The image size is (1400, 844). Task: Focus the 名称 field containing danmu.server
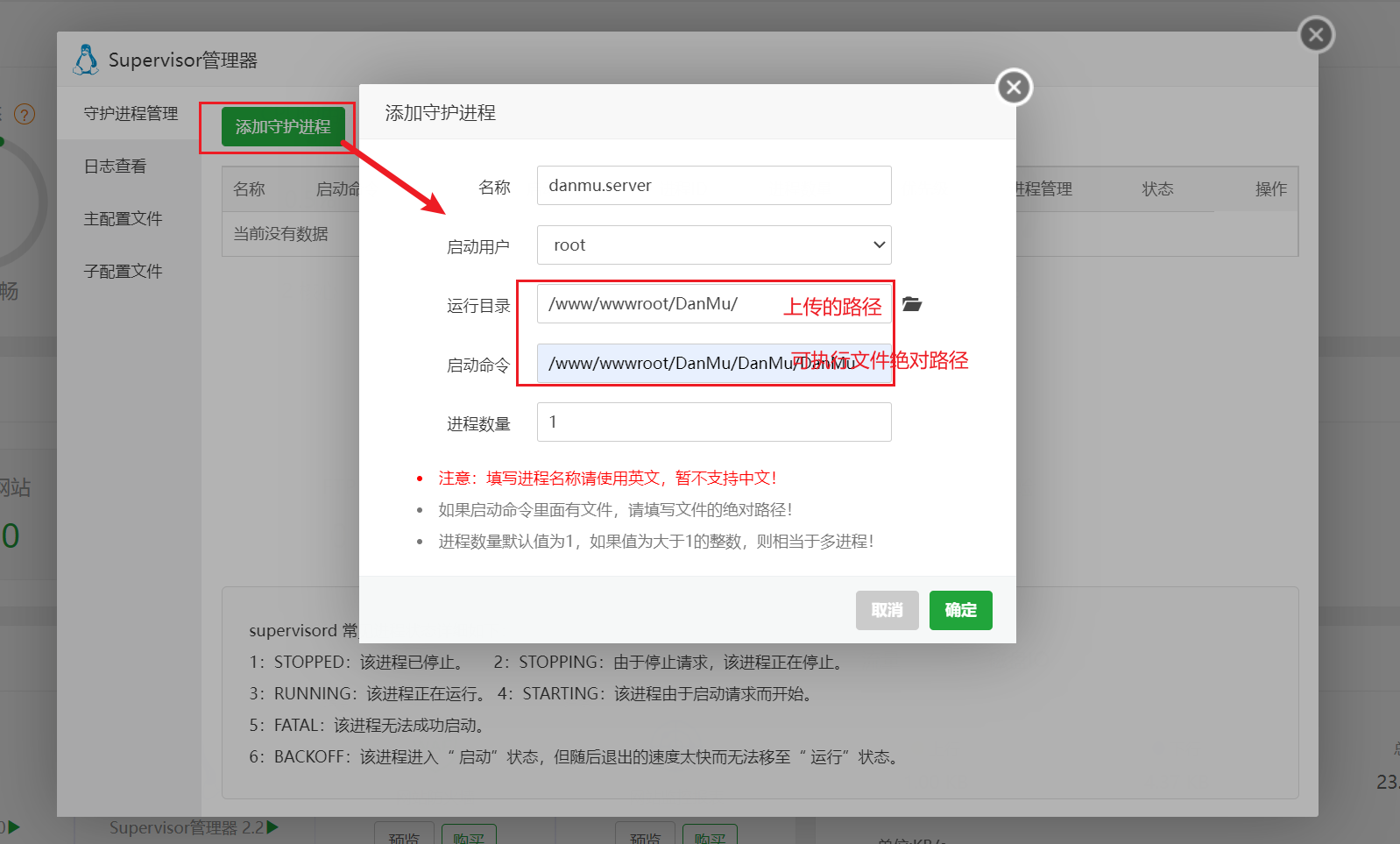[714, 185]
